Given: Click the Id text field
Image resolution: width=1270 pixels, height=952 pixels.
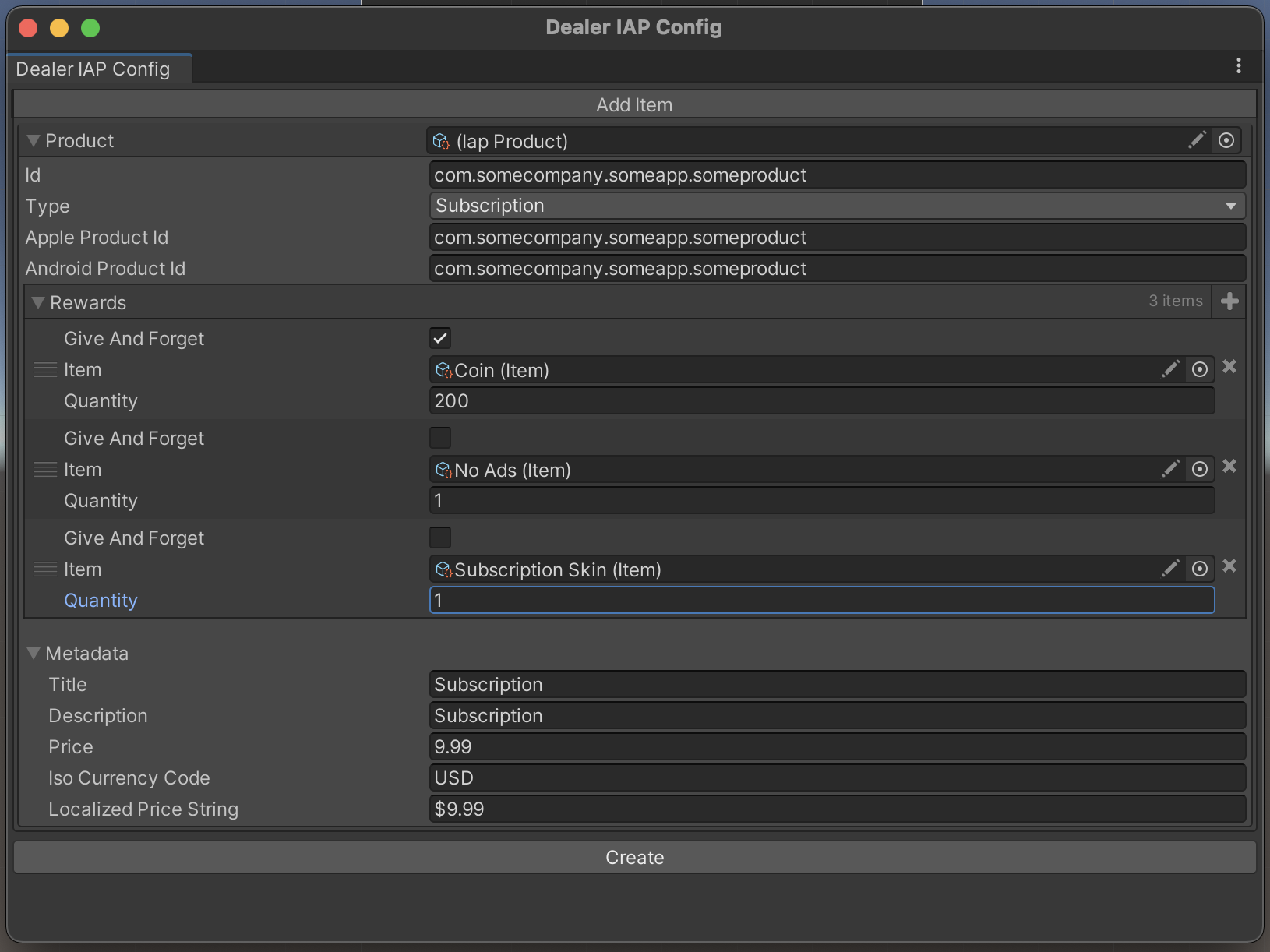Looking at the screenshot, I should [837, 175].
